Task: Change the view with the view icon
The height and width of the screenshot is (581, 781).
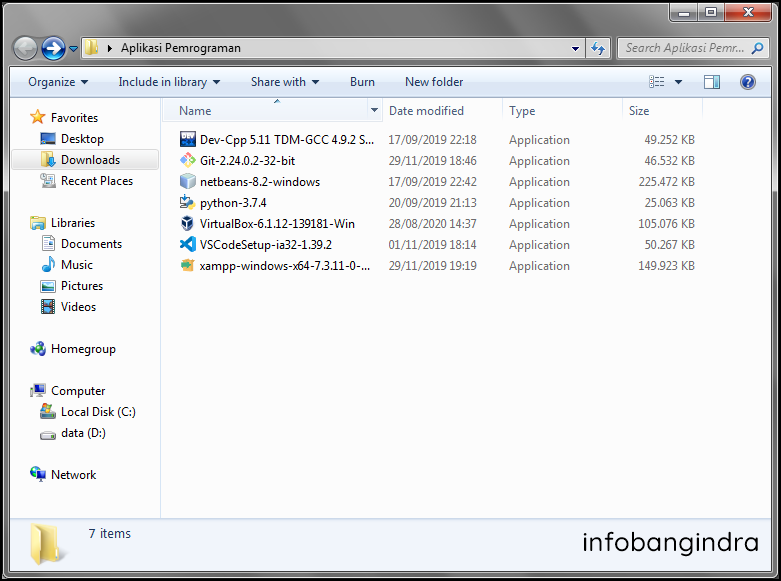Action: [656, 82]
